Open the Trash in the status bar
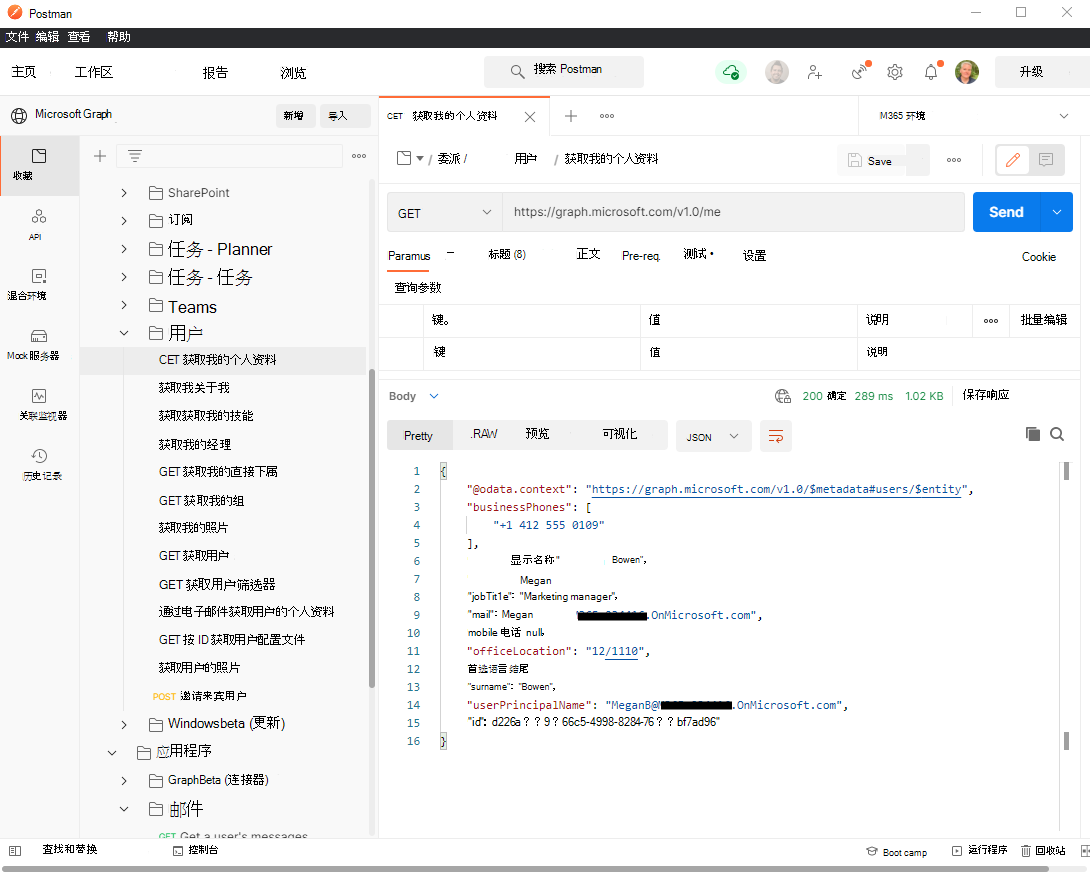Screen dimensions: 1090x874 click(1043, 850)
